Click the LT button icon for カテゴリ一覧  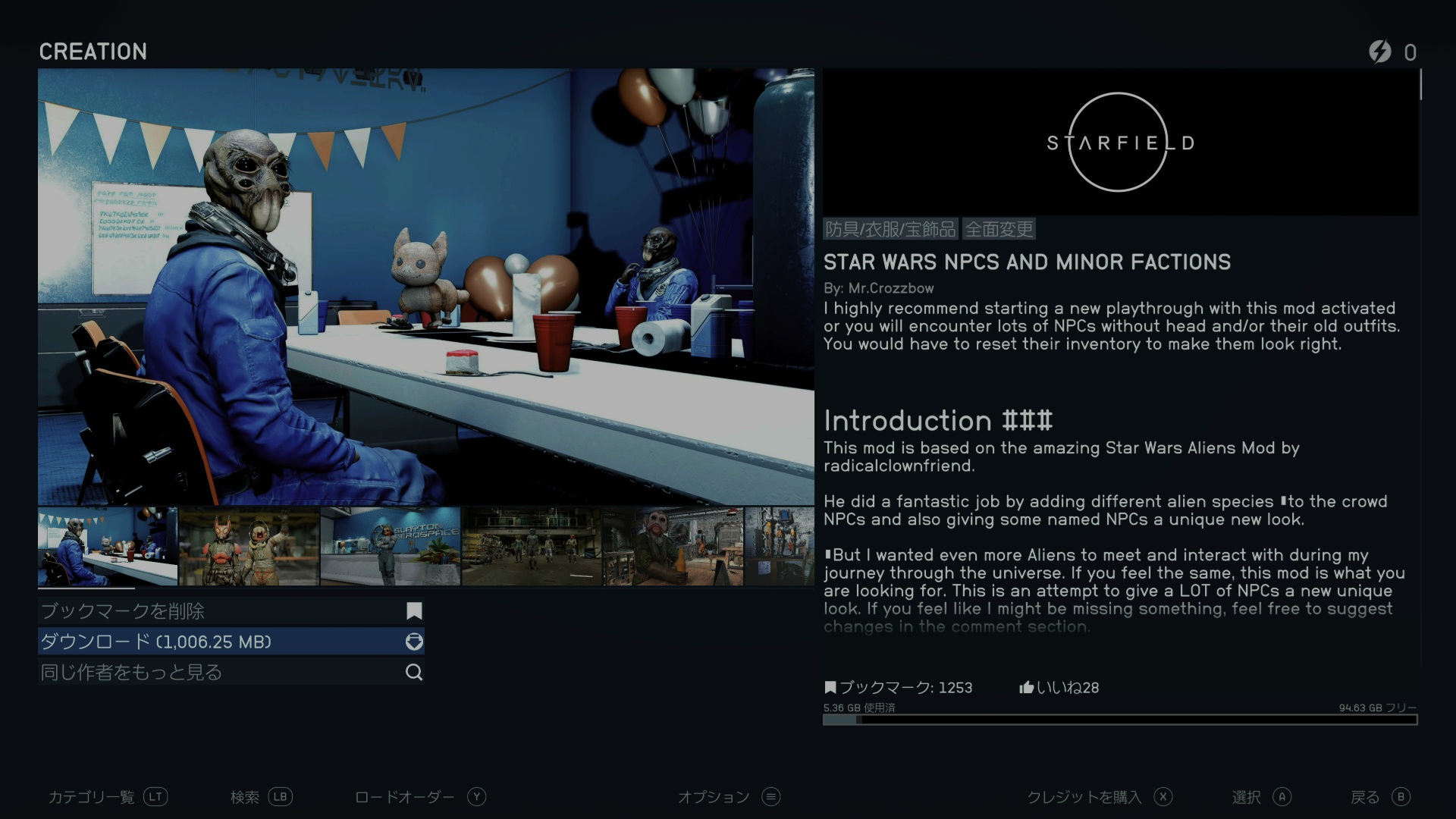tap(155, 796)
